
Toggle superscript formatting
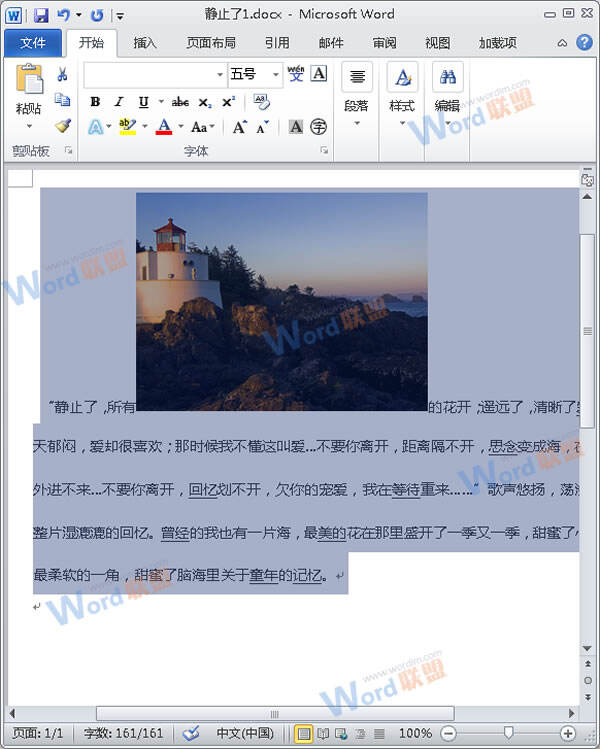pyautogui.click(x=228, y=102)
